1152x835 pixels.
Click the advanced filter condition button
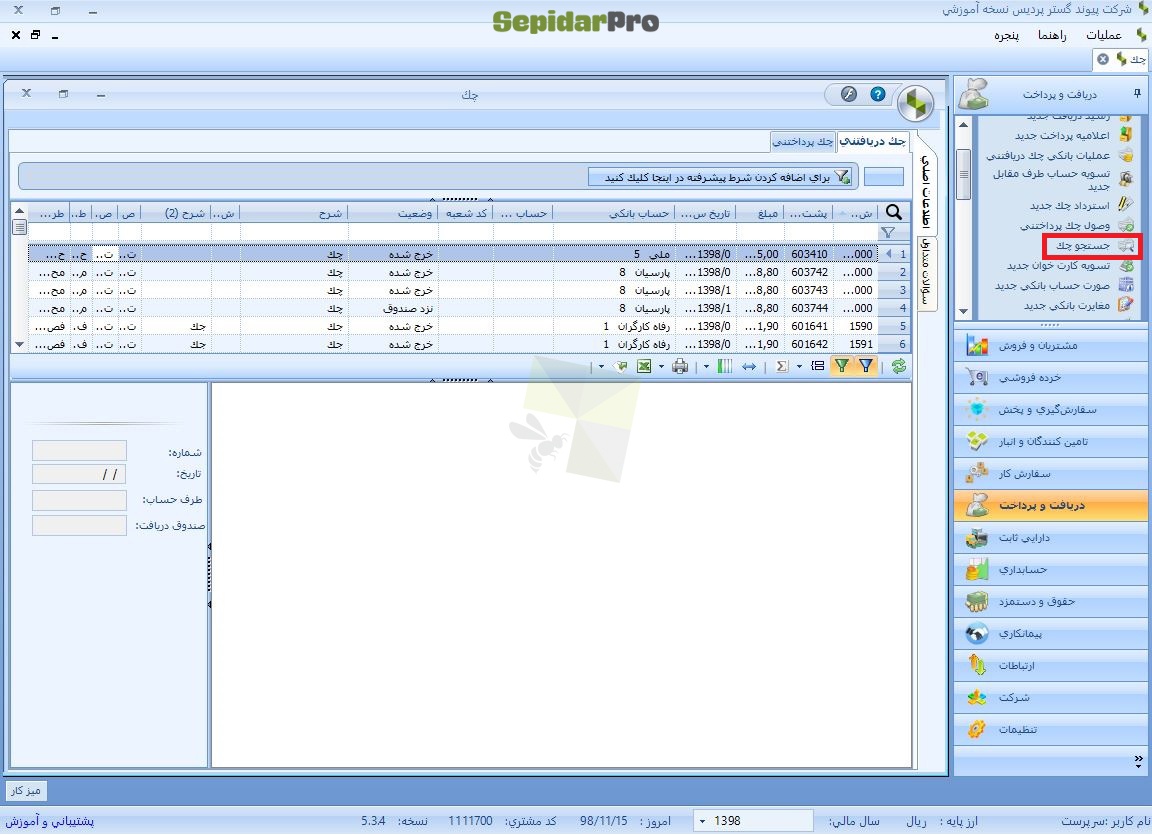721,177
